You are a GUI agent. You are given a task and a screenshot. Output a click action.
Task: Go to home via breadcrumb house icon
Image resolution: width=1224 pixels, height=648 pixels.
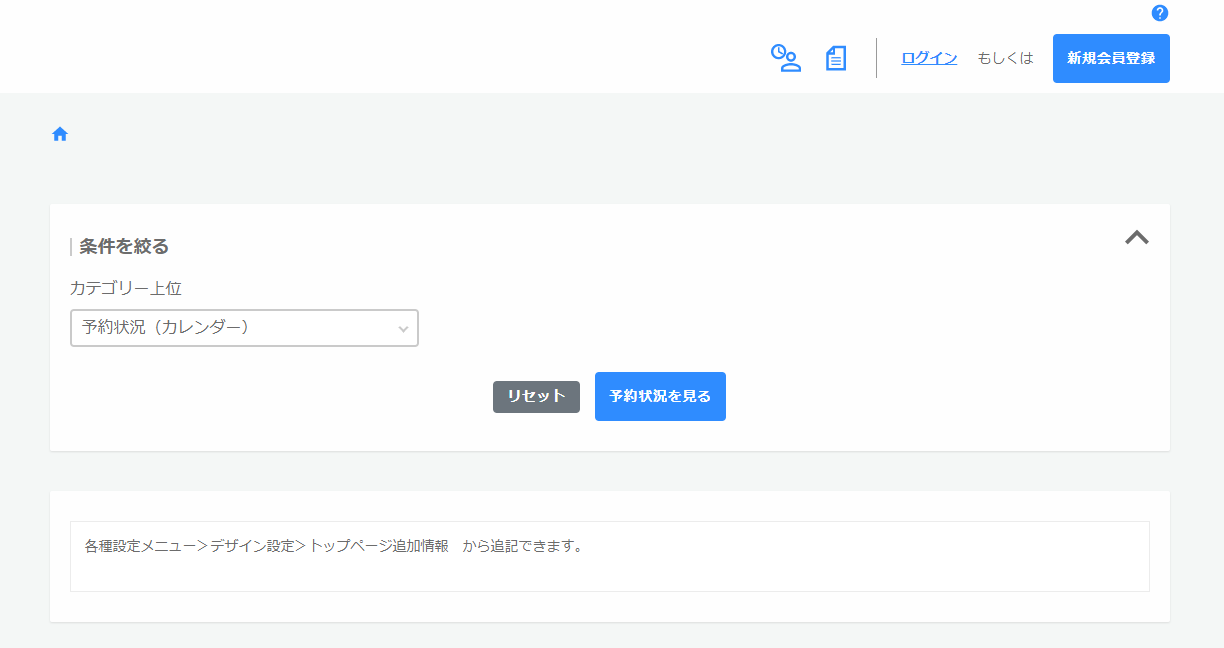60,134
